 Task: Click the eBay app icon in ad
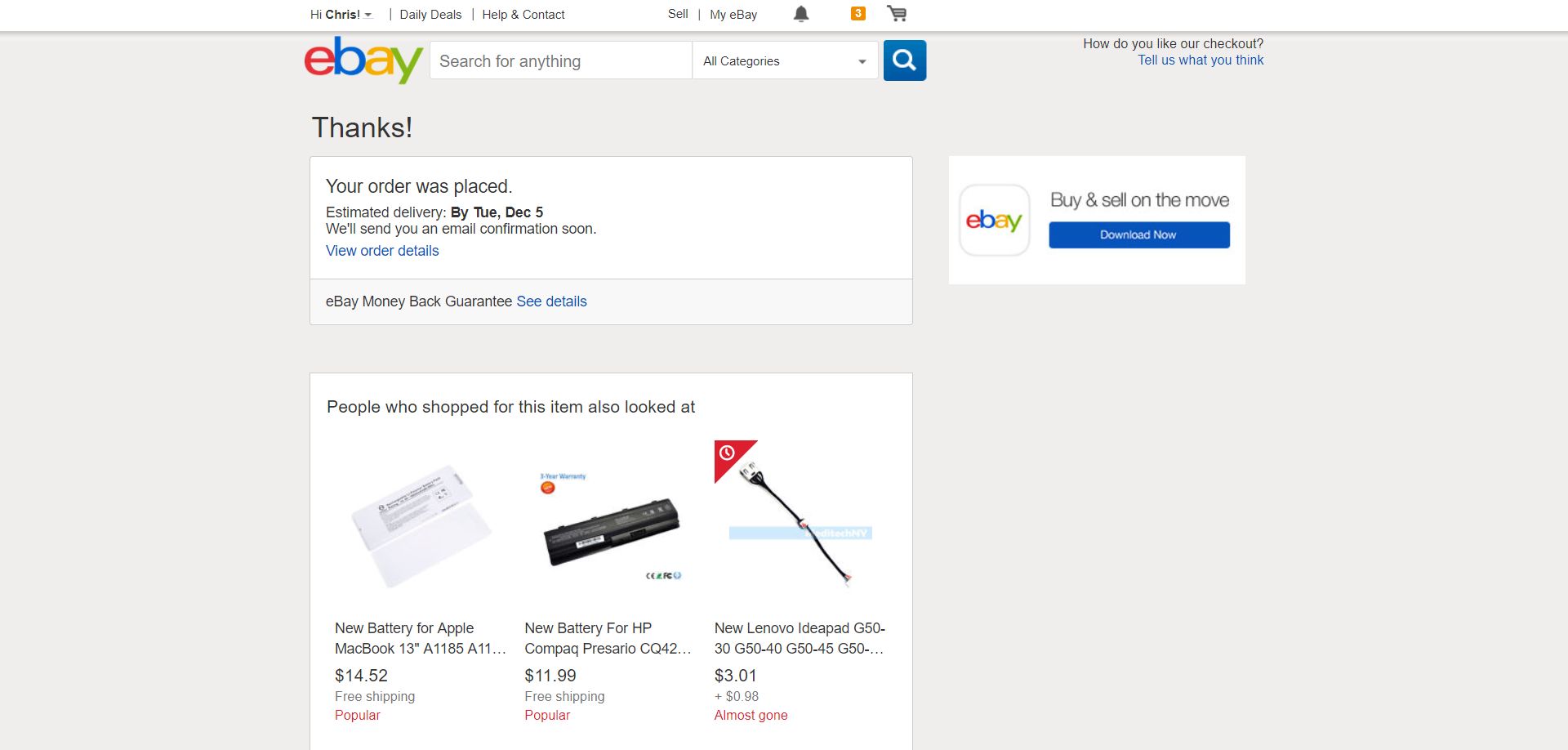994,220
